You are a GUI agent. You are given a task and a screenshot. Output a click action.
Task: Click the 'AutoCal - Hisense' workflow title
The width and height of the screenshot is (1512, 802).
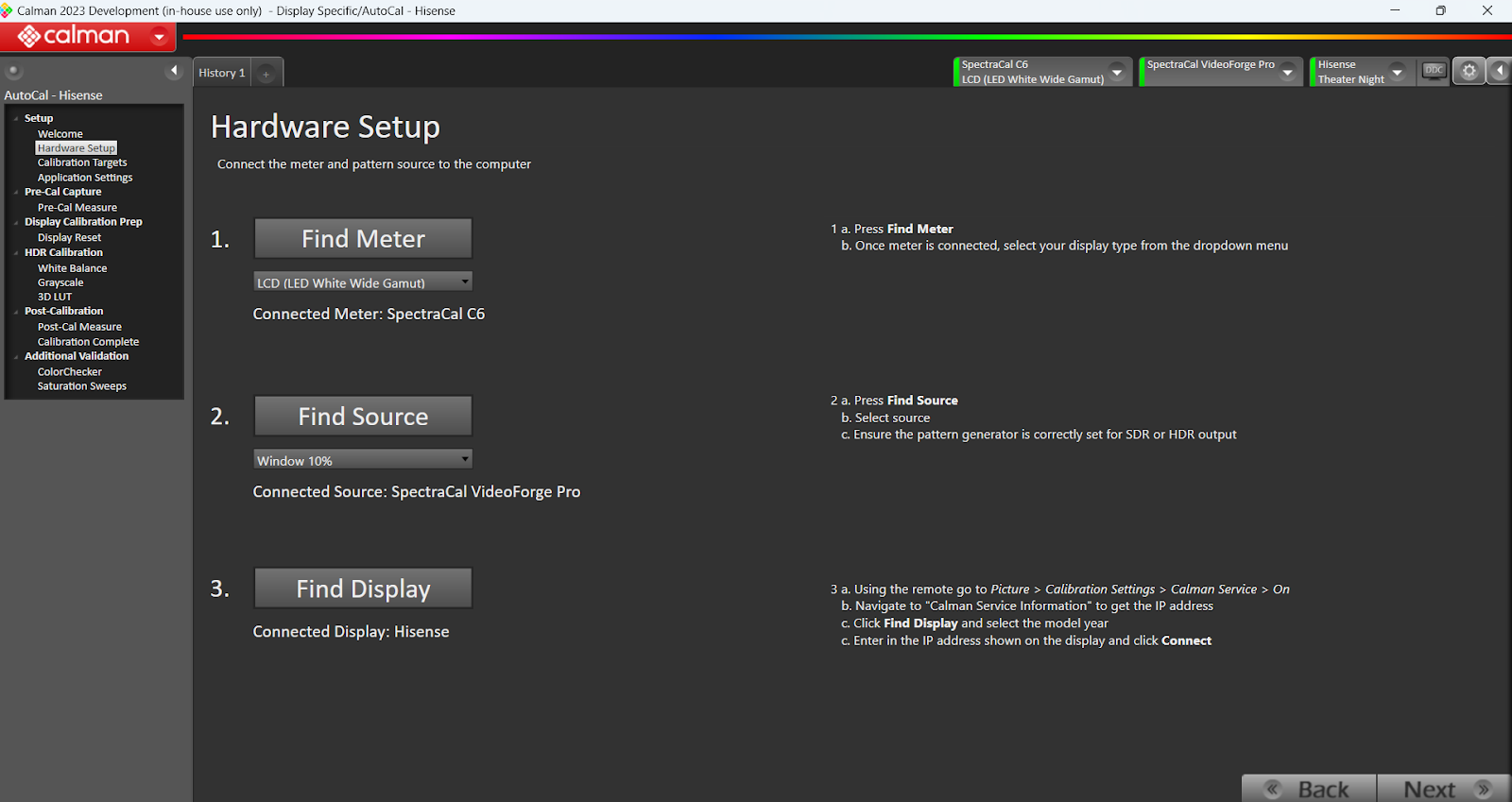pyautogui.click(x=53, y=95)
